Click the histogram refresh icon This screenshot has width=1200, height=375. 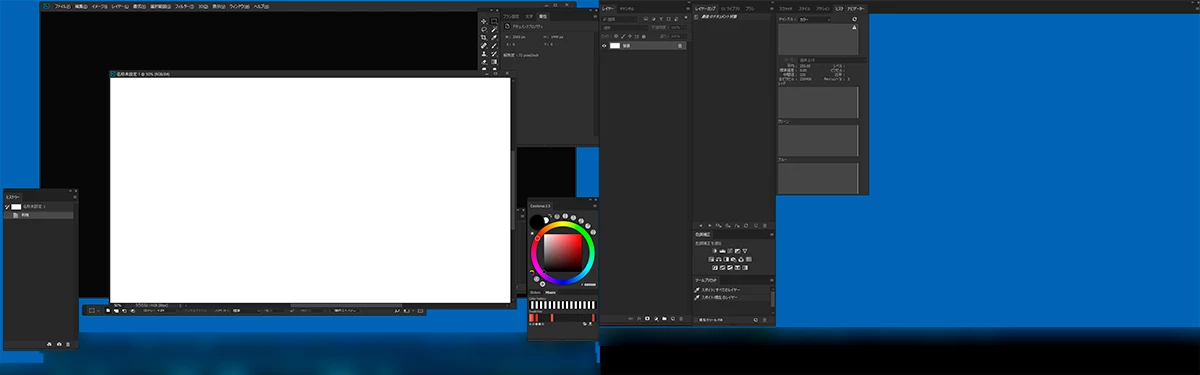[x=855, y=19]
